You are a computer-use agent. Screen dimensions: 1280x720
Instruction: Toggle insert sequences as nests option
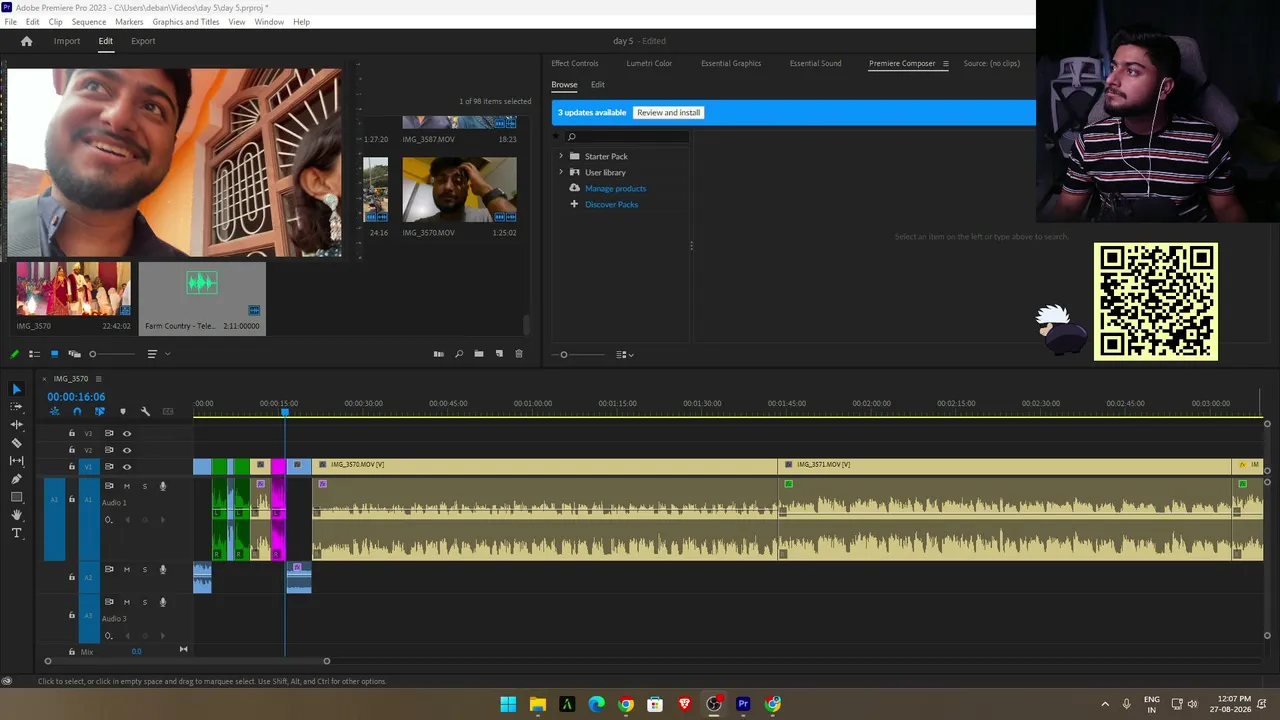click(54, 411)
